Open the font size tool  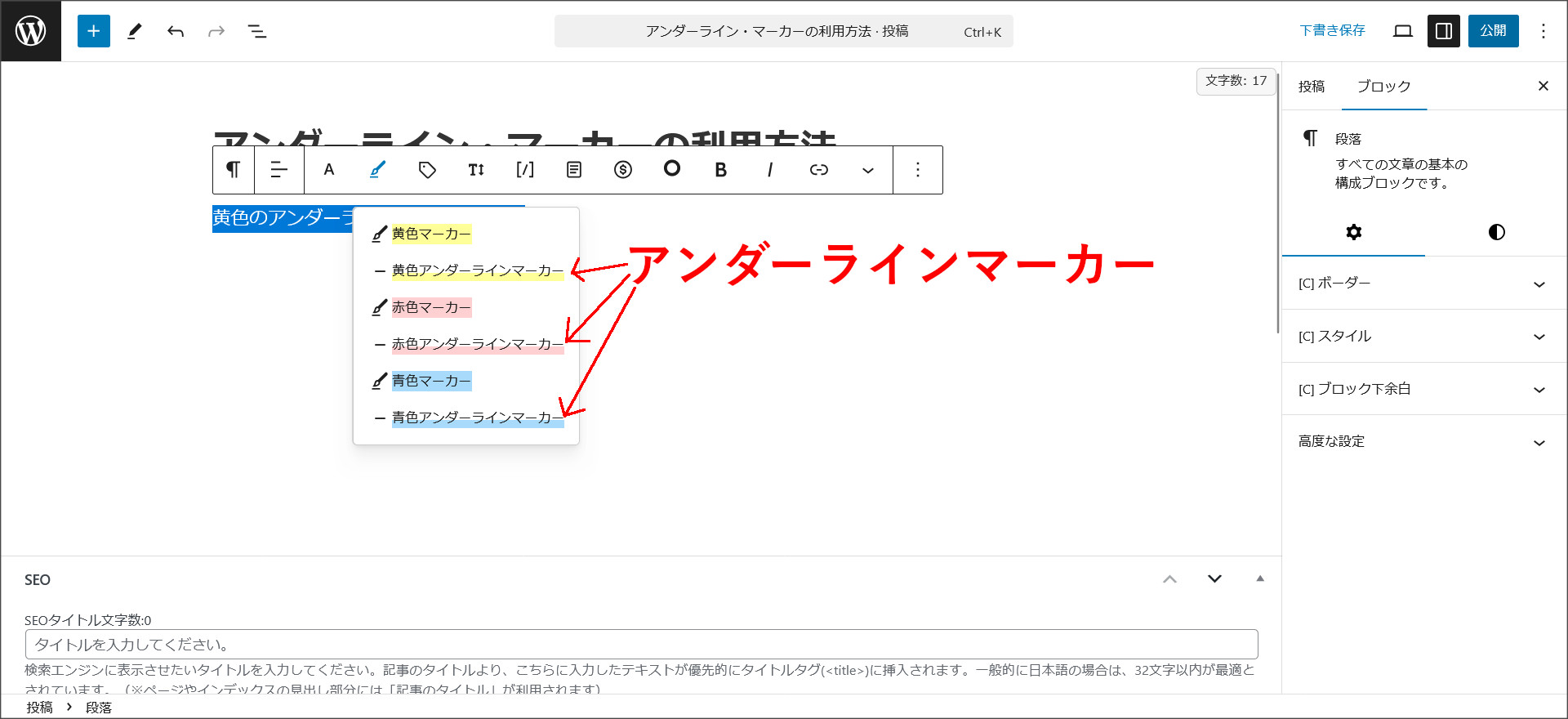(x=476, y=170)
